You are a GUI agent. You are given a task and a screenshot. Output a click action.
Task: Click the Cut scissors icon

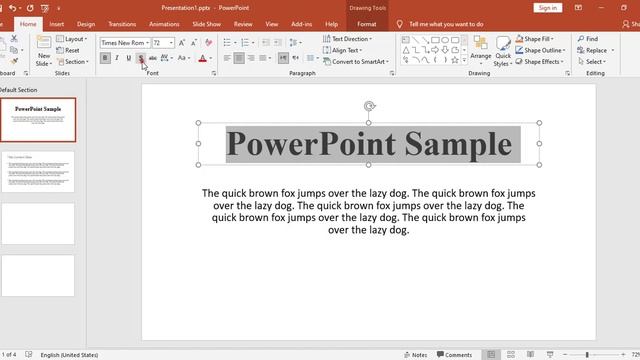14,38
